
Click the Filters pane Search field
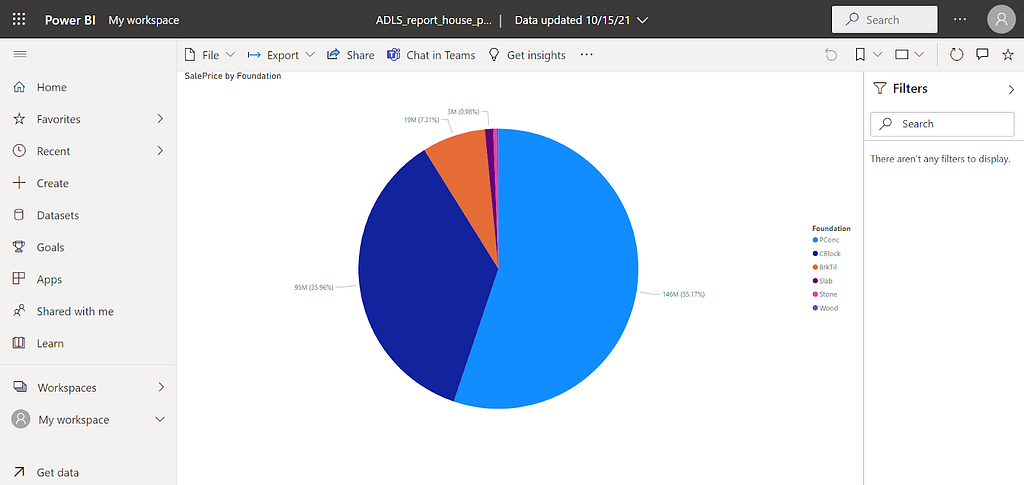pos(942,124)
